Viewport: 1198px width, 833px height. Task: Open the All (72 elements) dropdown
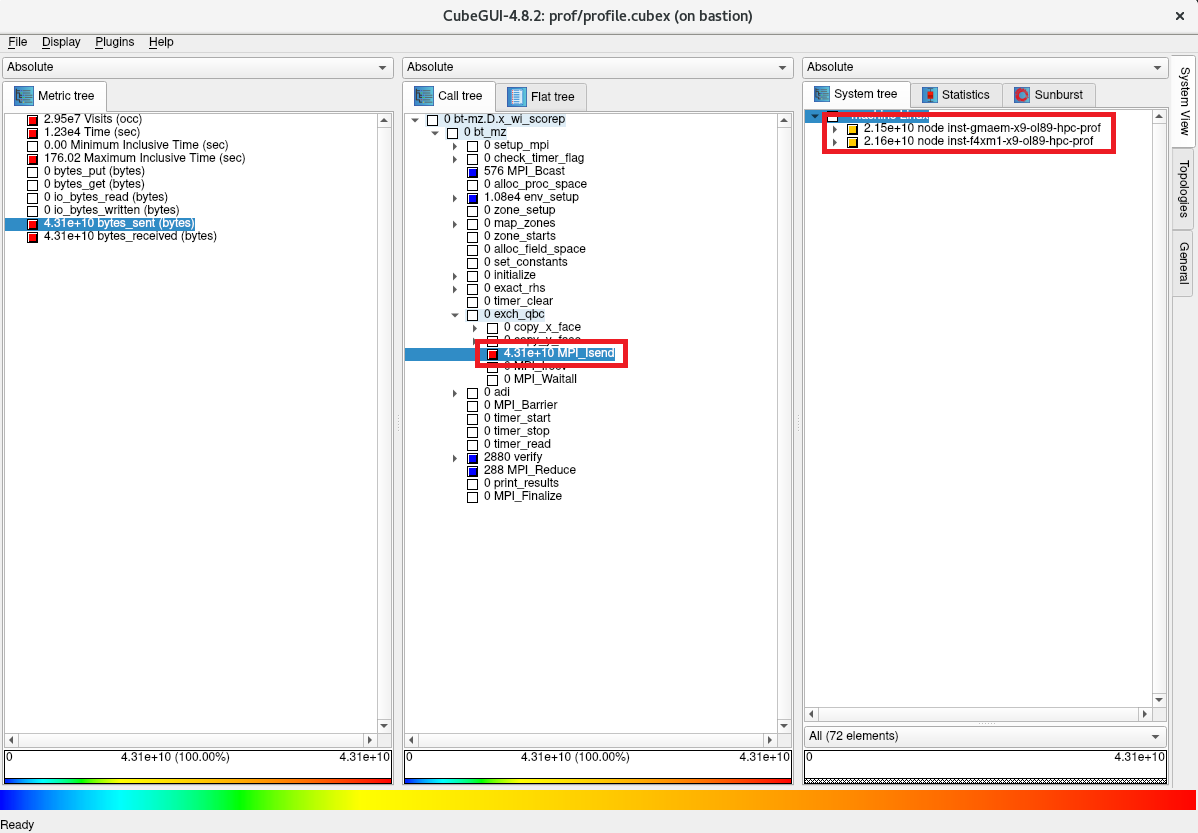point(985,736)
